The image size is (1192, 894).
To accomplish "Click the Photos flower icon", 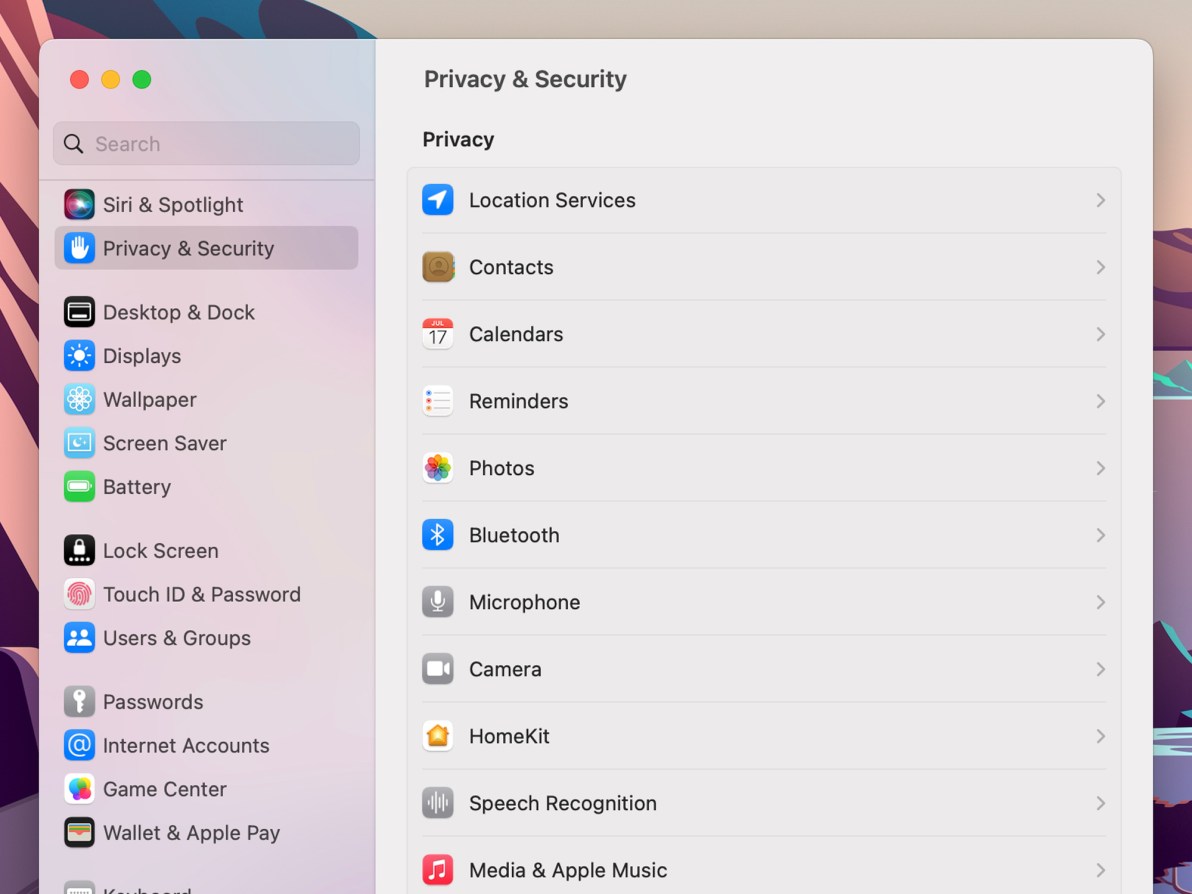I will (438, 468).
